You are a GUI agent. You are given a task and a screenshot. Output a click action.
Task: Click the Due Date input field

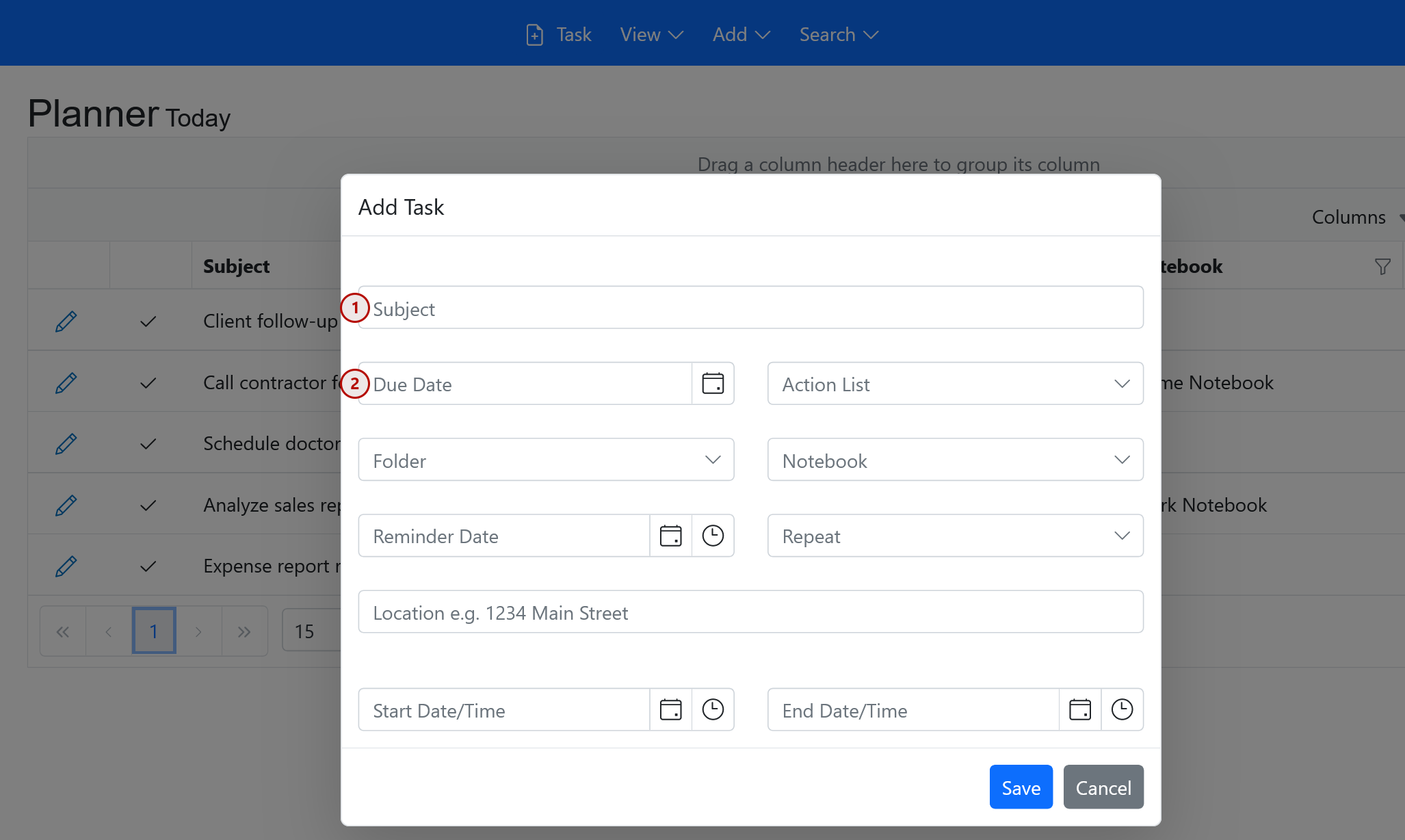[525, 384]
